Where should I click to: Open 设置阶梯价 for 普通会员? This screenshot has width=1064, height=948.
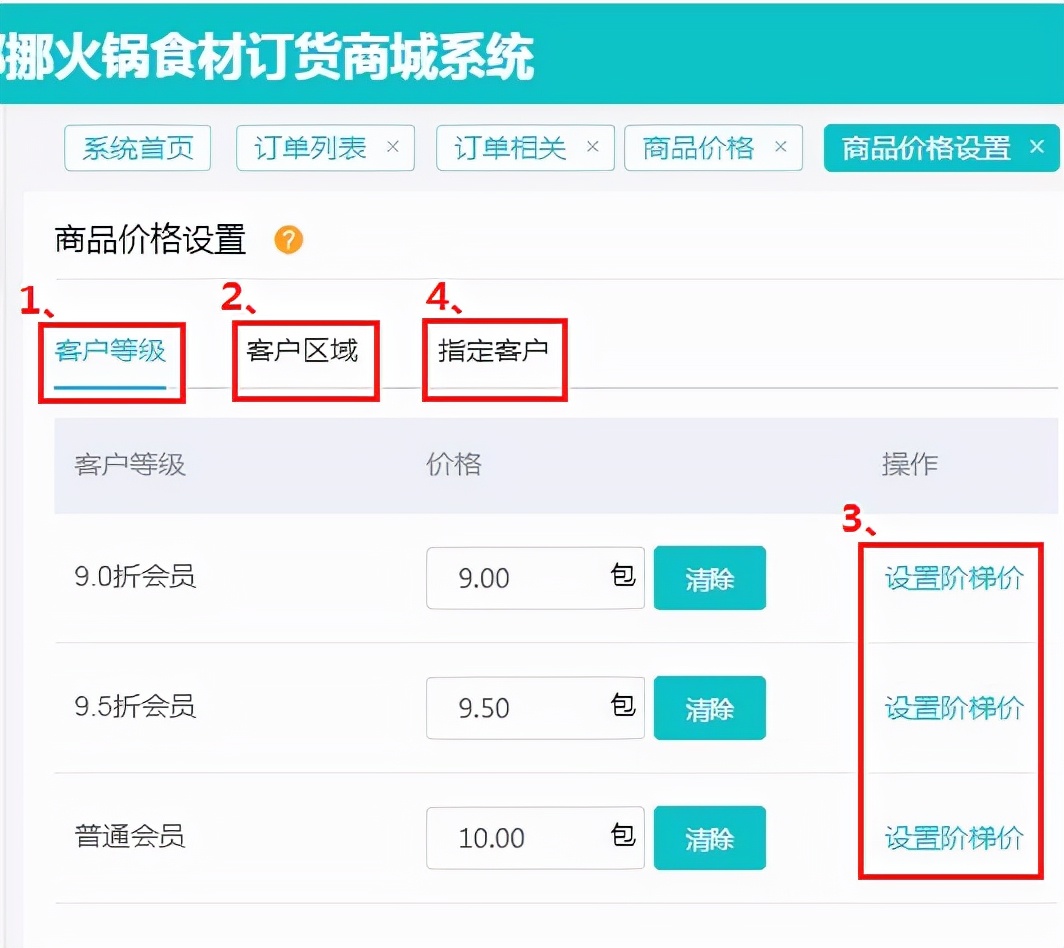click(951, 838)
